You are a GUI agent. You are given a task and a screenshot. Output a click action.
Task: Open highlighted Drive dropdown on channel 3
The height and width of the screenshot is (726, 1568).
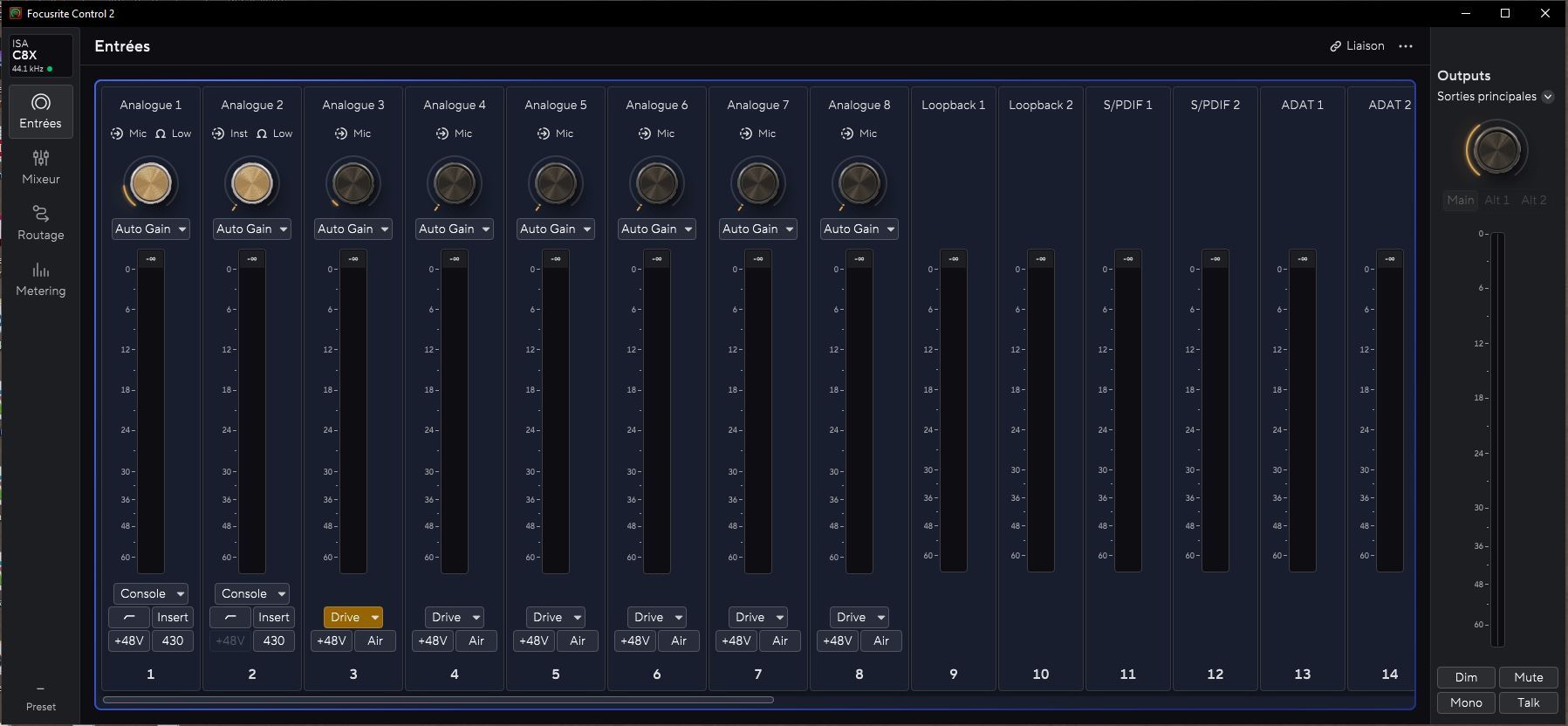[x=353, y=617]
